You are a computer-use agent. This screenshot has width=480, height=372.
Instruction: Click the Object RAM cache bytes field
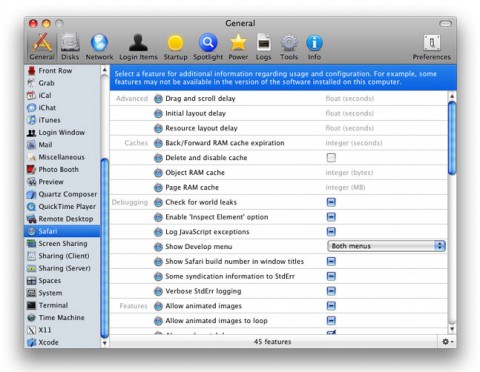[349, 172]
